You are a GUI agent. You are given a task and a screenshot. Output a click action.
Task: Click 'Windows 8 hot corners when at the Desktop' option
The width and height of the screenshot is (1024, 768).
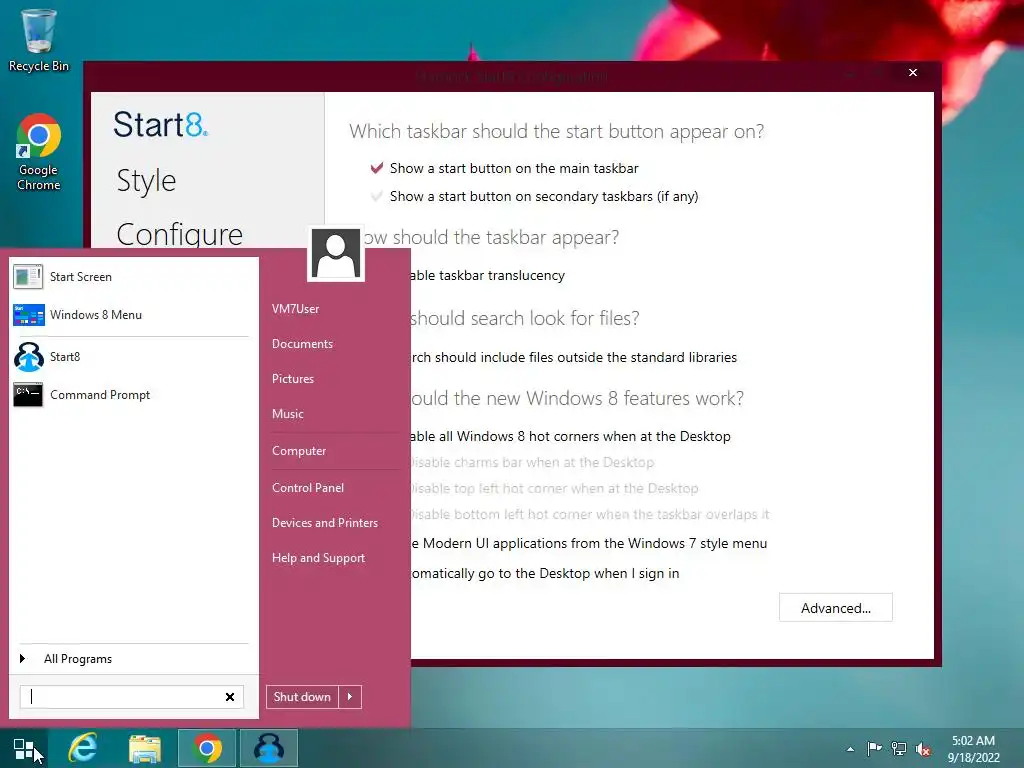pos(594,436)
